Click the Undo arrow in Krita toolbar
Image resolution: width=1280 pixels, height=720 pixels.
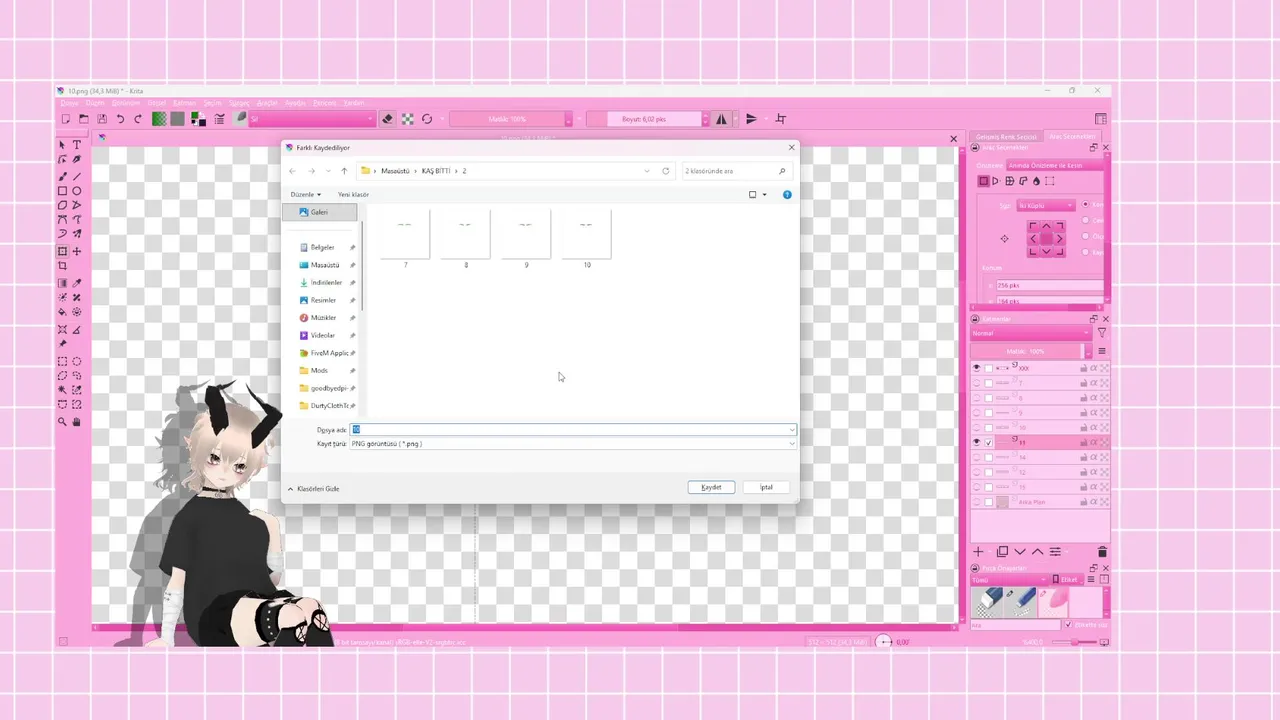pos(120,119)
